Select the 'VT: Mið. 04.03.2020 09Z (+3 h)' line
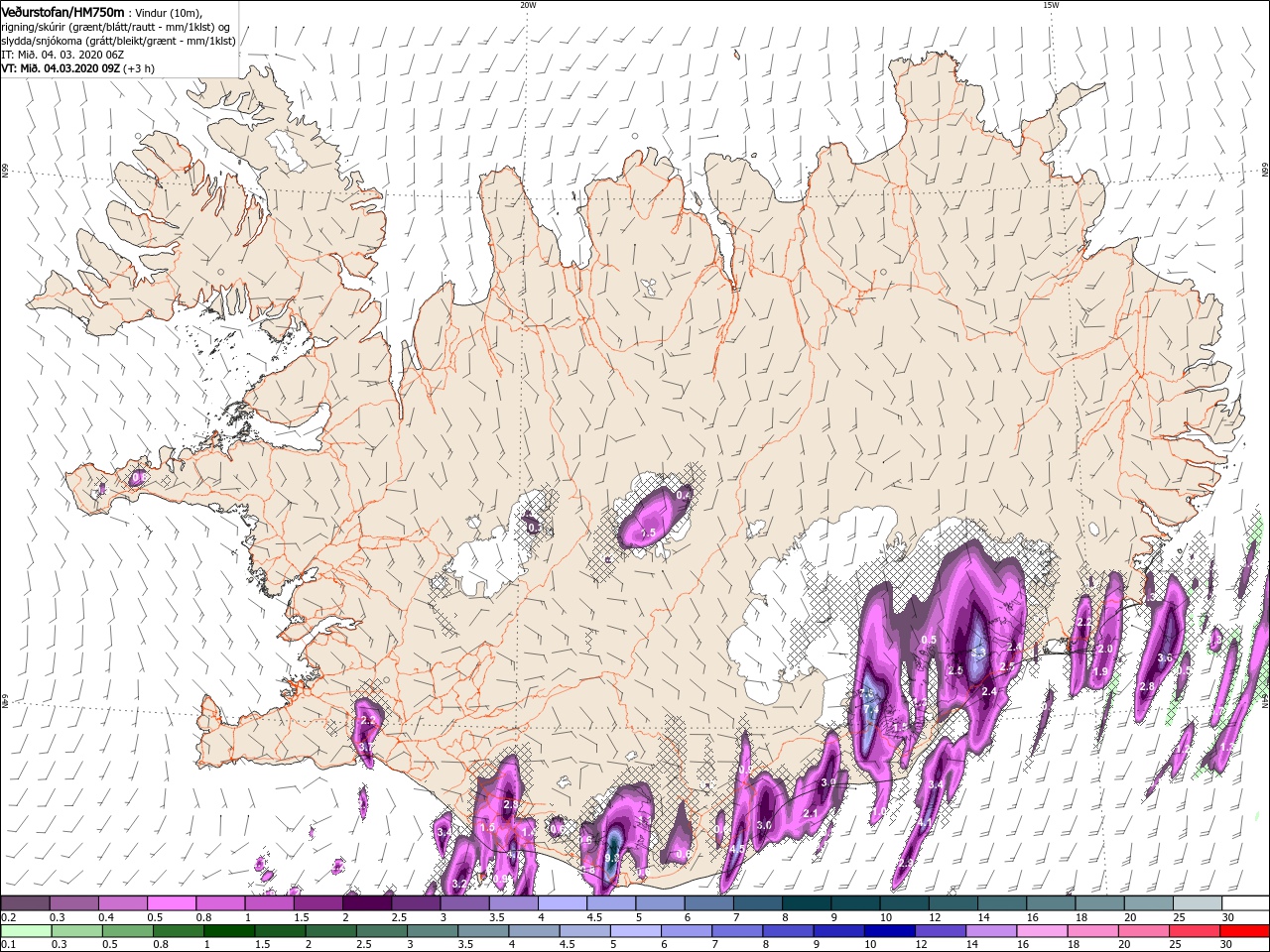Image resolution: width=1270 pixels, height=952 pixels. 77,68
